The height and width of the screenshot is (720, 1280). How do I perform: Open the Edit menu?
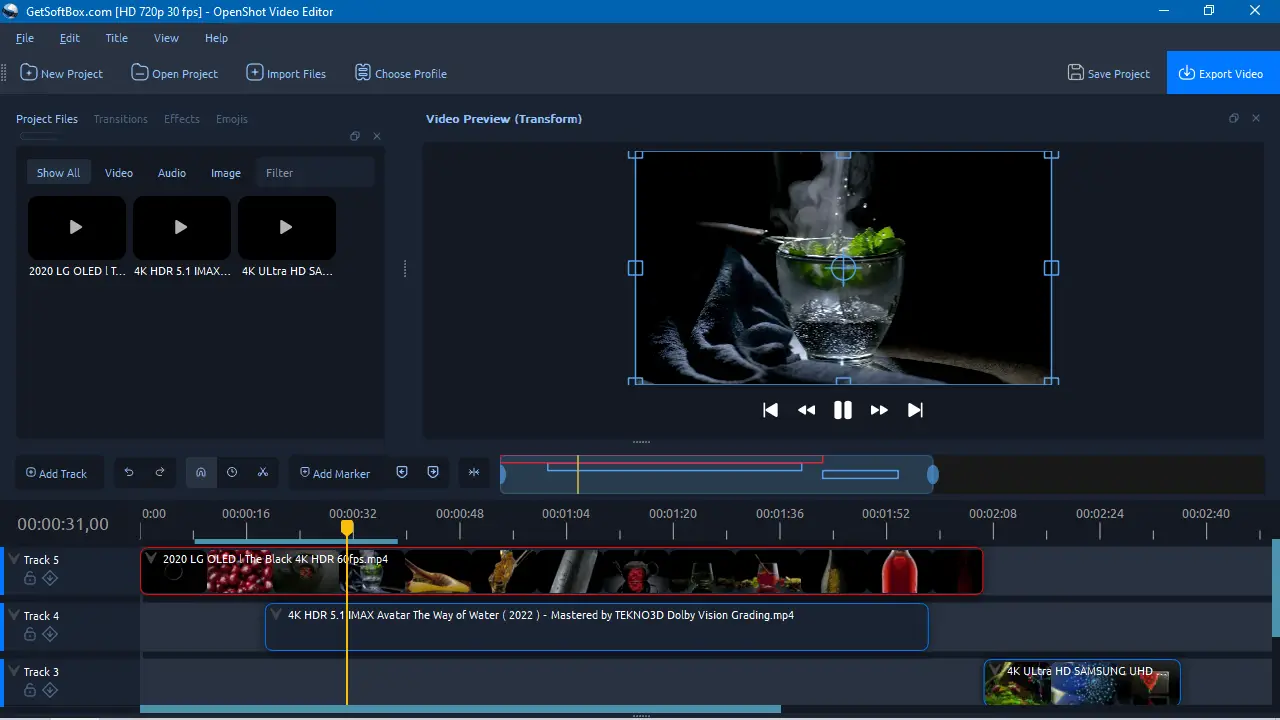pos(69,38)
